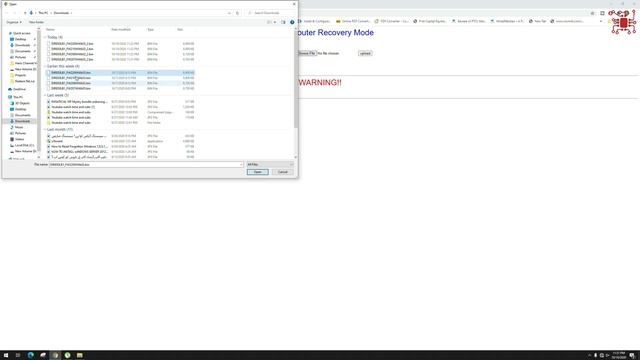This screenshot has width=640, height=360.
Task: Go up one folder level
Action: pyautogui.click(x=25, y=13)
